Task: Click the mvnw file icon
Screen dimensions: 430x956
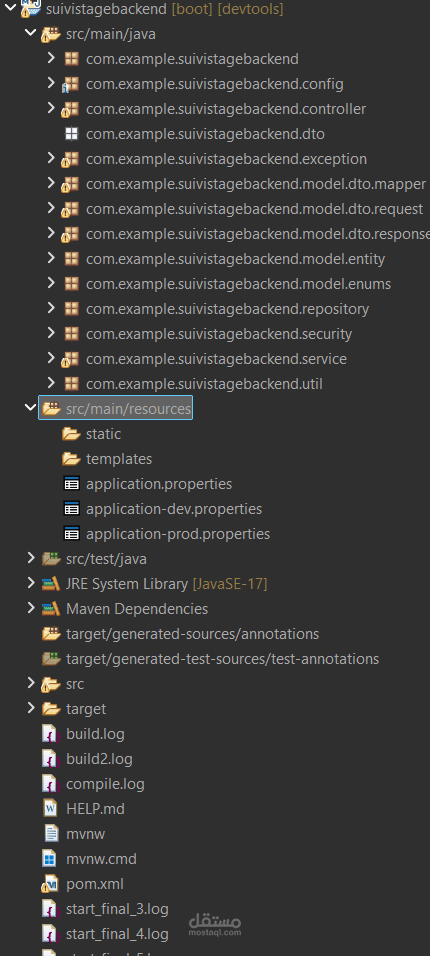Action: click(x=50, y=834)
